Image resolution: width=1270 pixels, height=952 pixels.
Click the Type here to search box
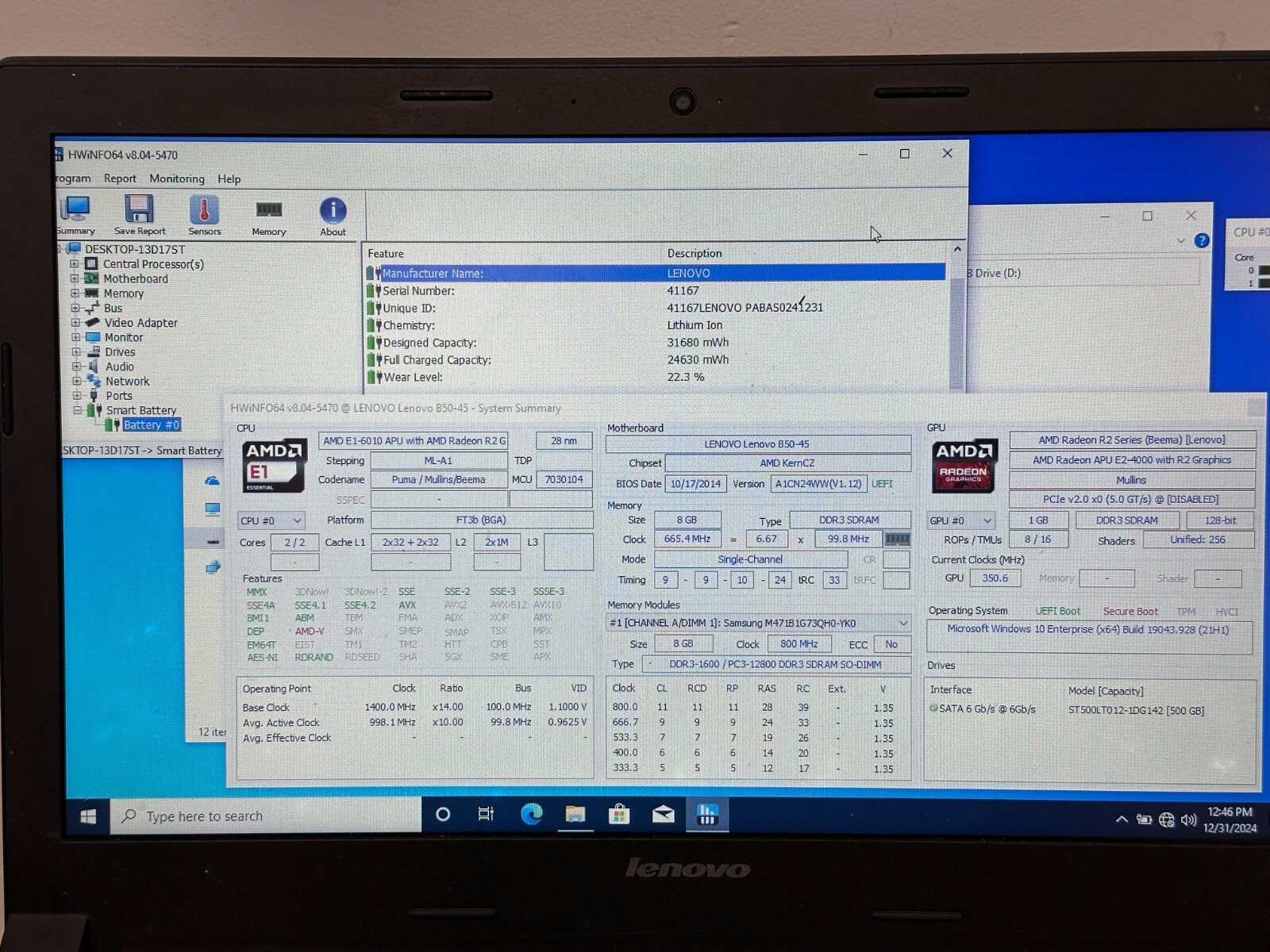pyautogui.click(x=266, y=816)
